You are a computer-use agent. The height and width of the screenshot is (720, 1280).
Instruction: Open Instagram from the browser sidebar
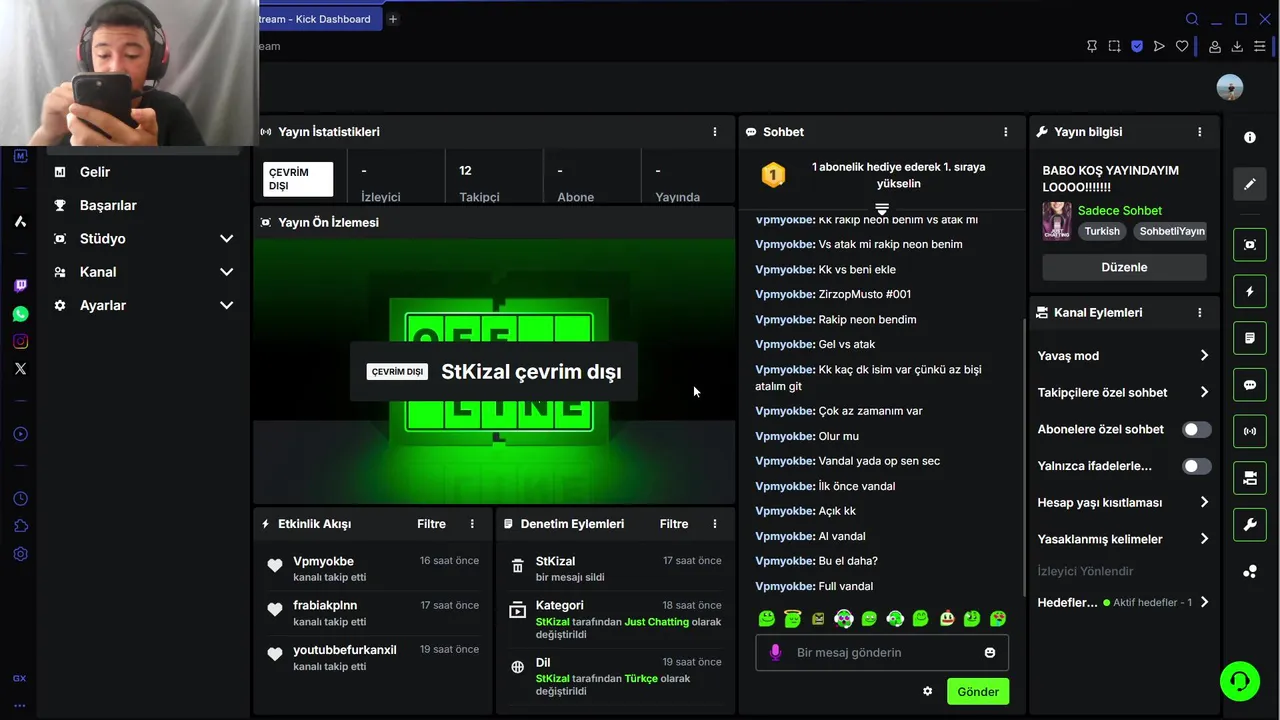[20, 341]
